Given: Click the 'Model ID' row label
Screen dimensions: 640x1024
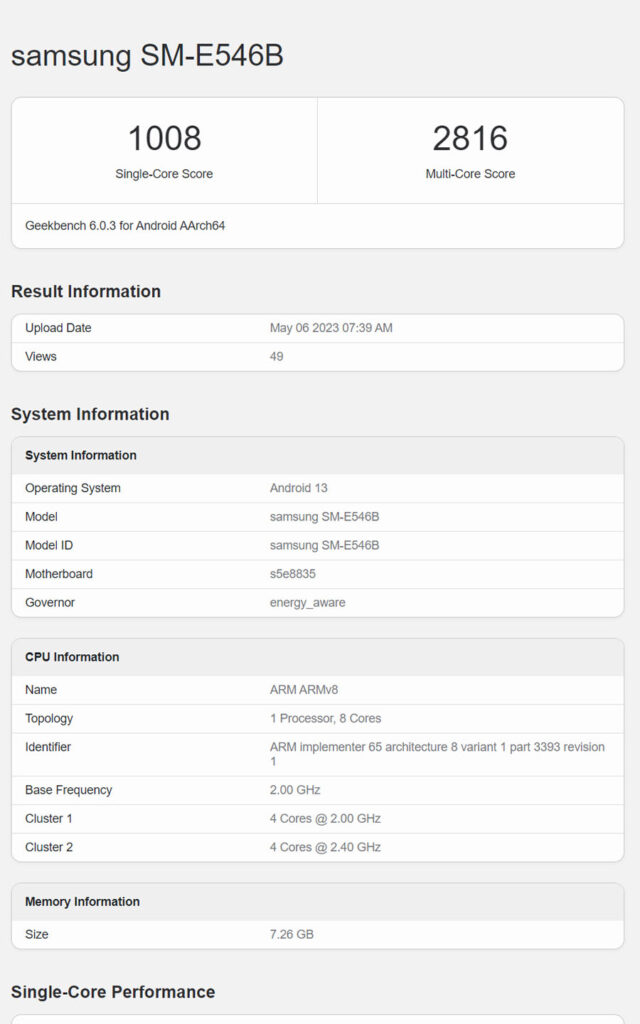Looking at the screenshot, I should point(49,545).
